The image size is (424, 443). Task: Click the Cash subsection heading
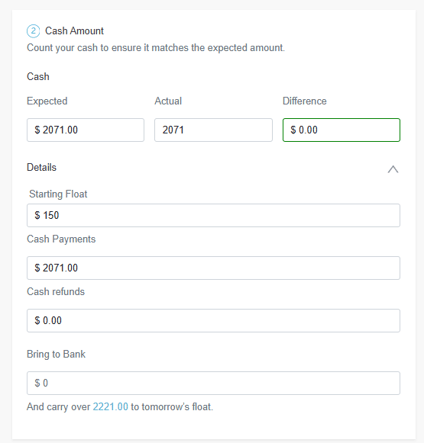(x=38, y=77)
